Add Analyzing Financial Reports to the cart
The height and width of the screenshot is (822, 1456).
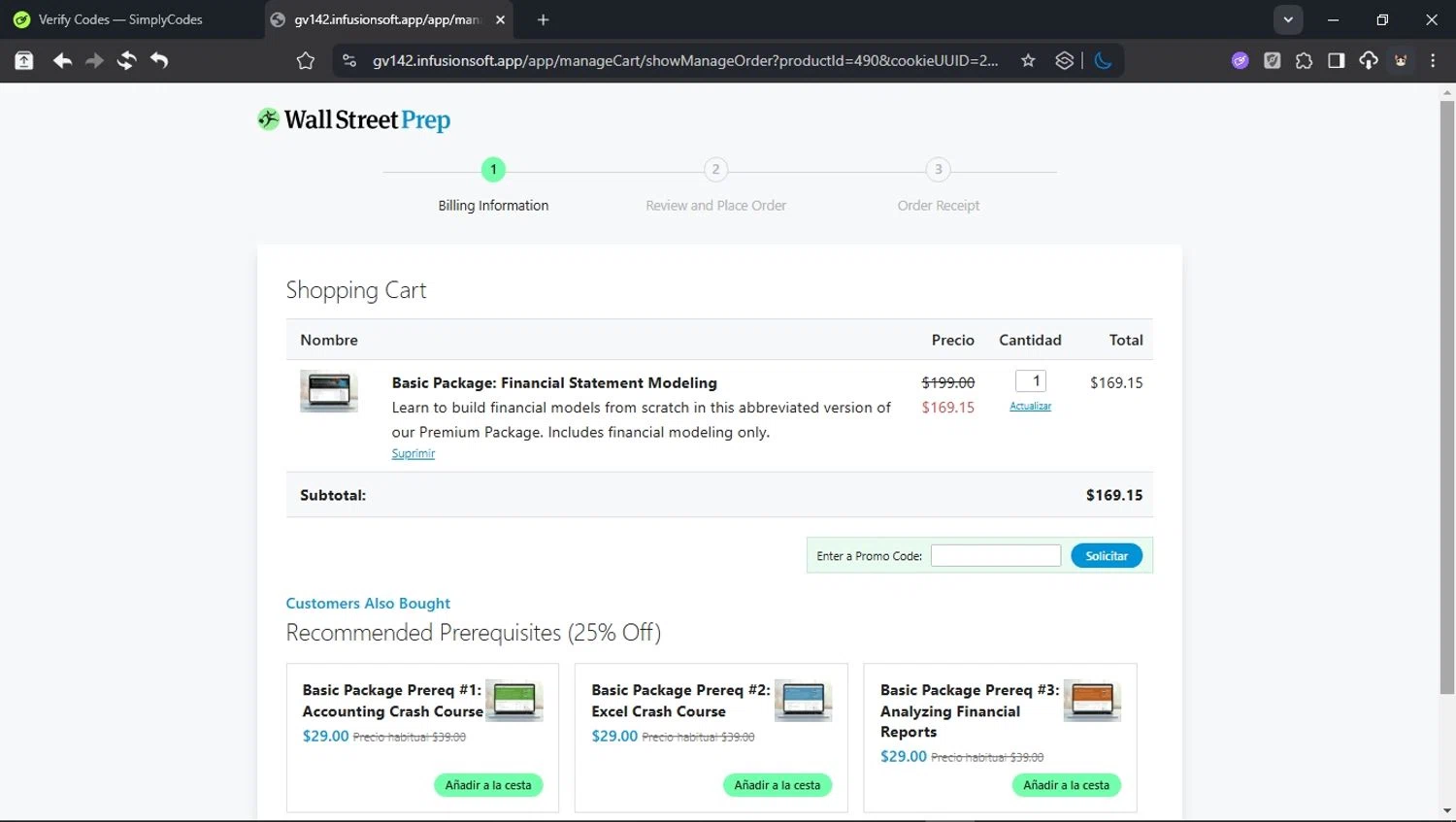pos(1066,785)
